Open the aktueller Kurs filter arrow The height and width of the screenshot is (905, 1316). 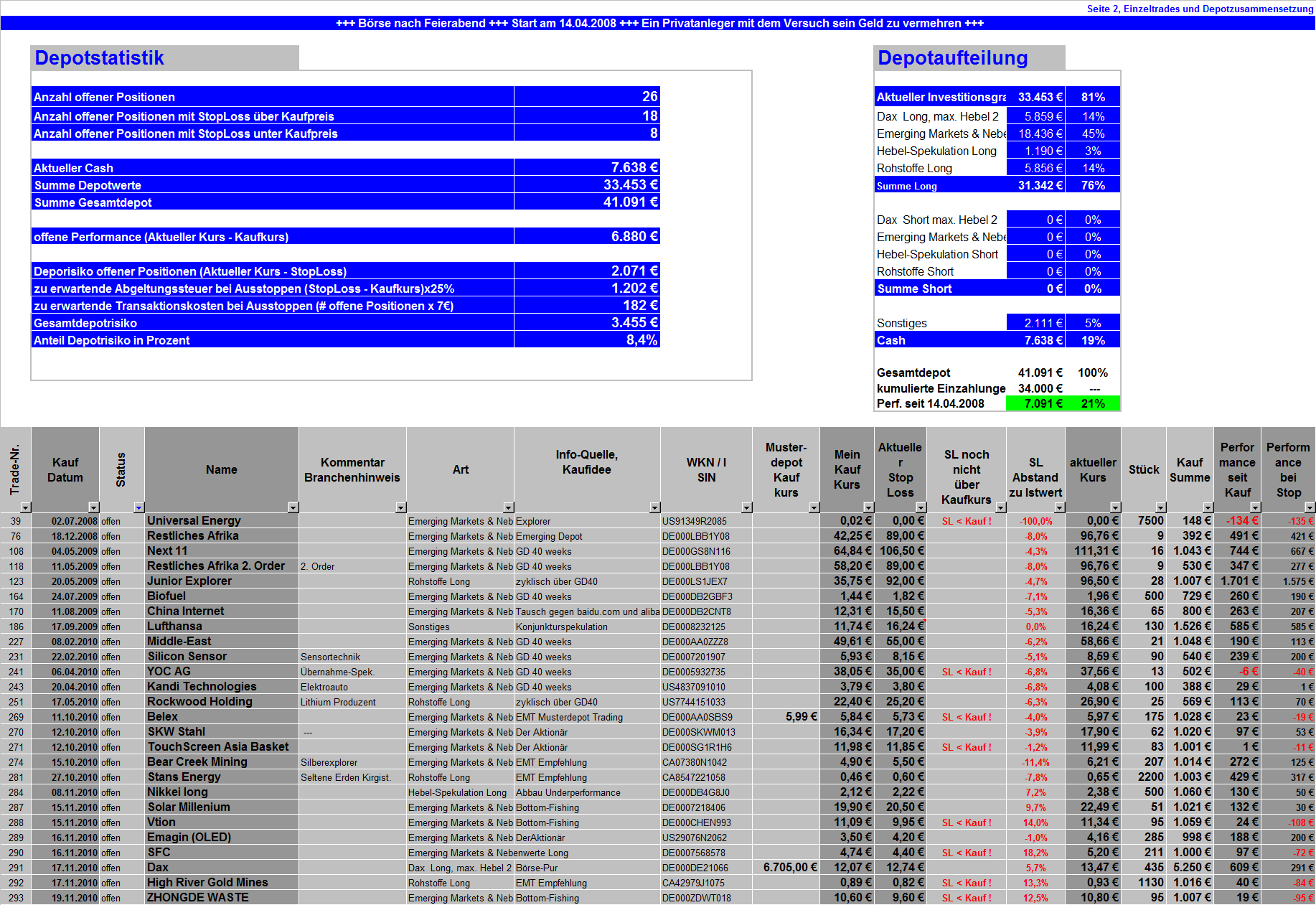(x=1114, y=507)
